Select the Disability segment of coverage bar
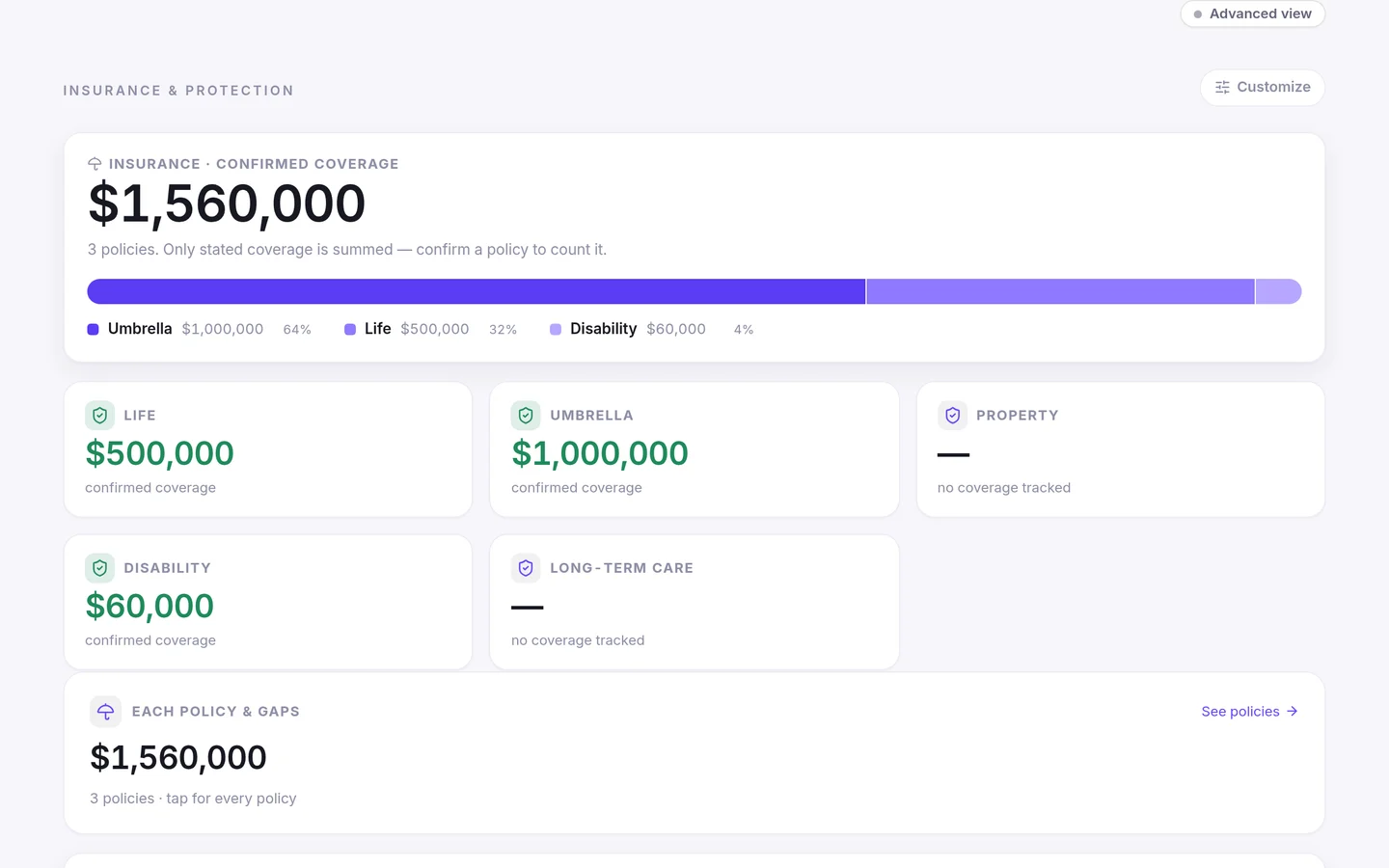 1278,291
